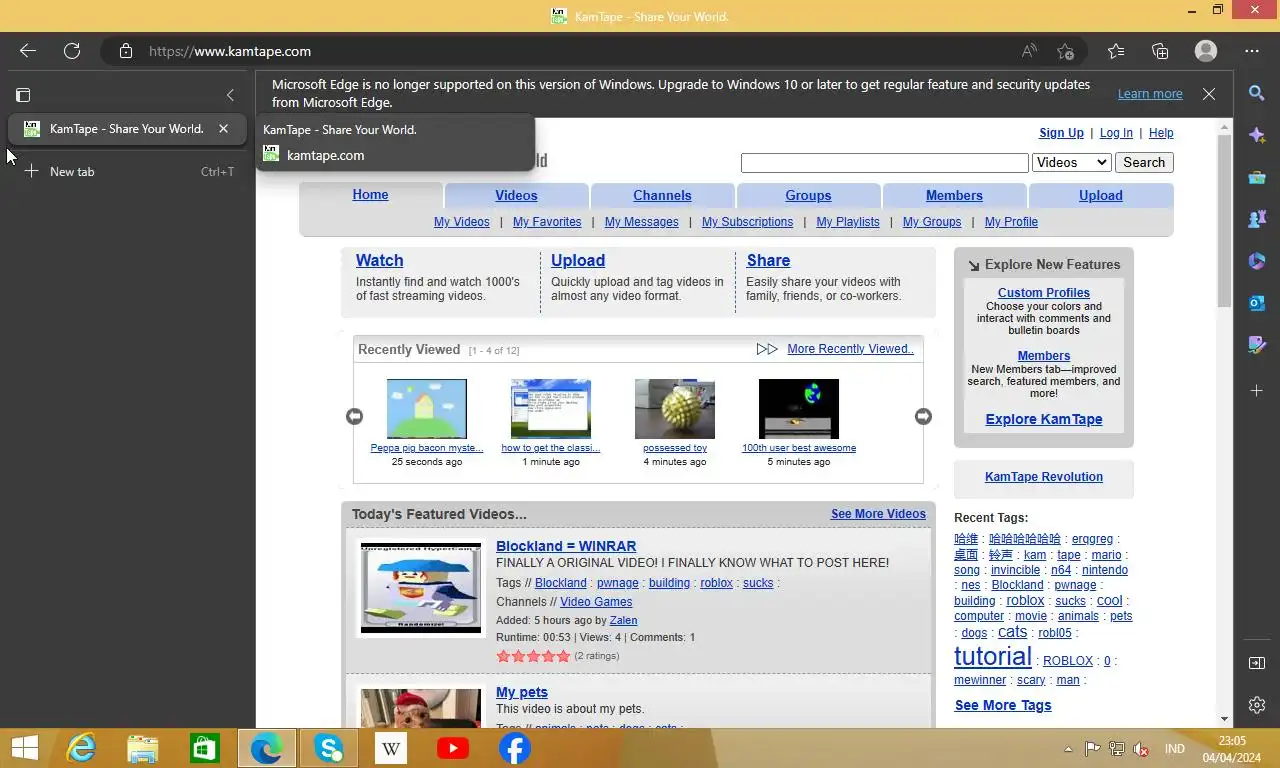Open My Playlists in the sub-navigation

pos(848,222)
